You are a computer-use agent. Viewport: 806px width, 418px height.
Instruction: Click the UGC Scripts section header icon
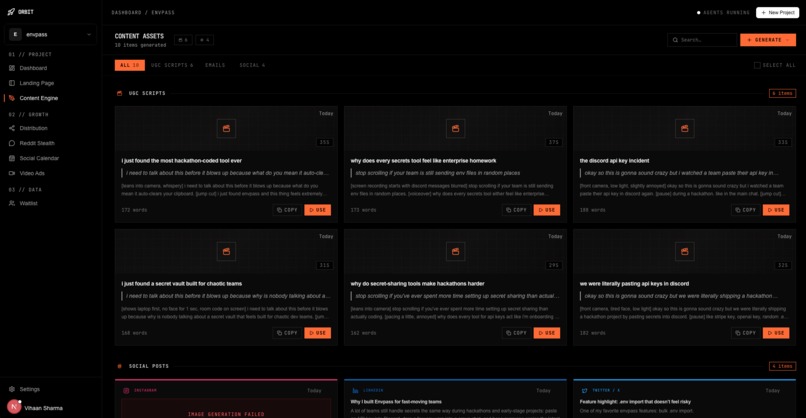pyautogui.click(x=120, y=93)
